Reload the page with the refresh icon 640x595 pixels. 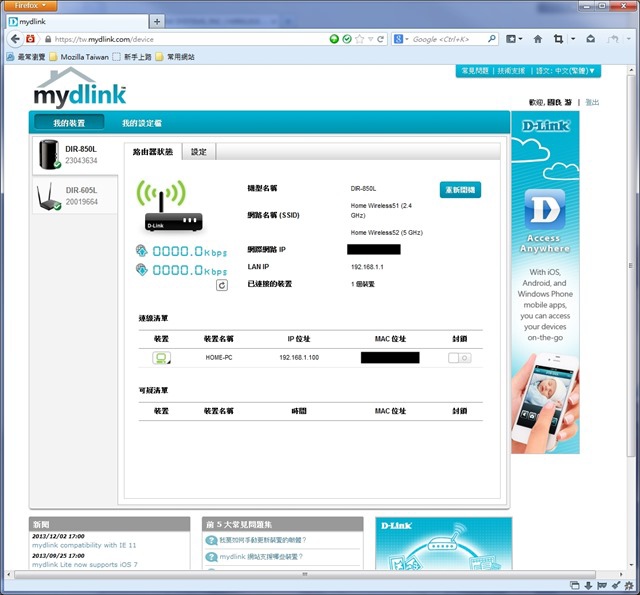[380, 39]
